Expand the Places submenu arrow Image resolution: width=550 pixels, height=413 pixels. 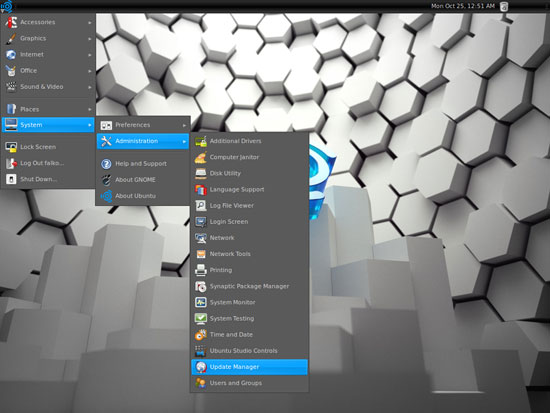click(x=90, y=109)
